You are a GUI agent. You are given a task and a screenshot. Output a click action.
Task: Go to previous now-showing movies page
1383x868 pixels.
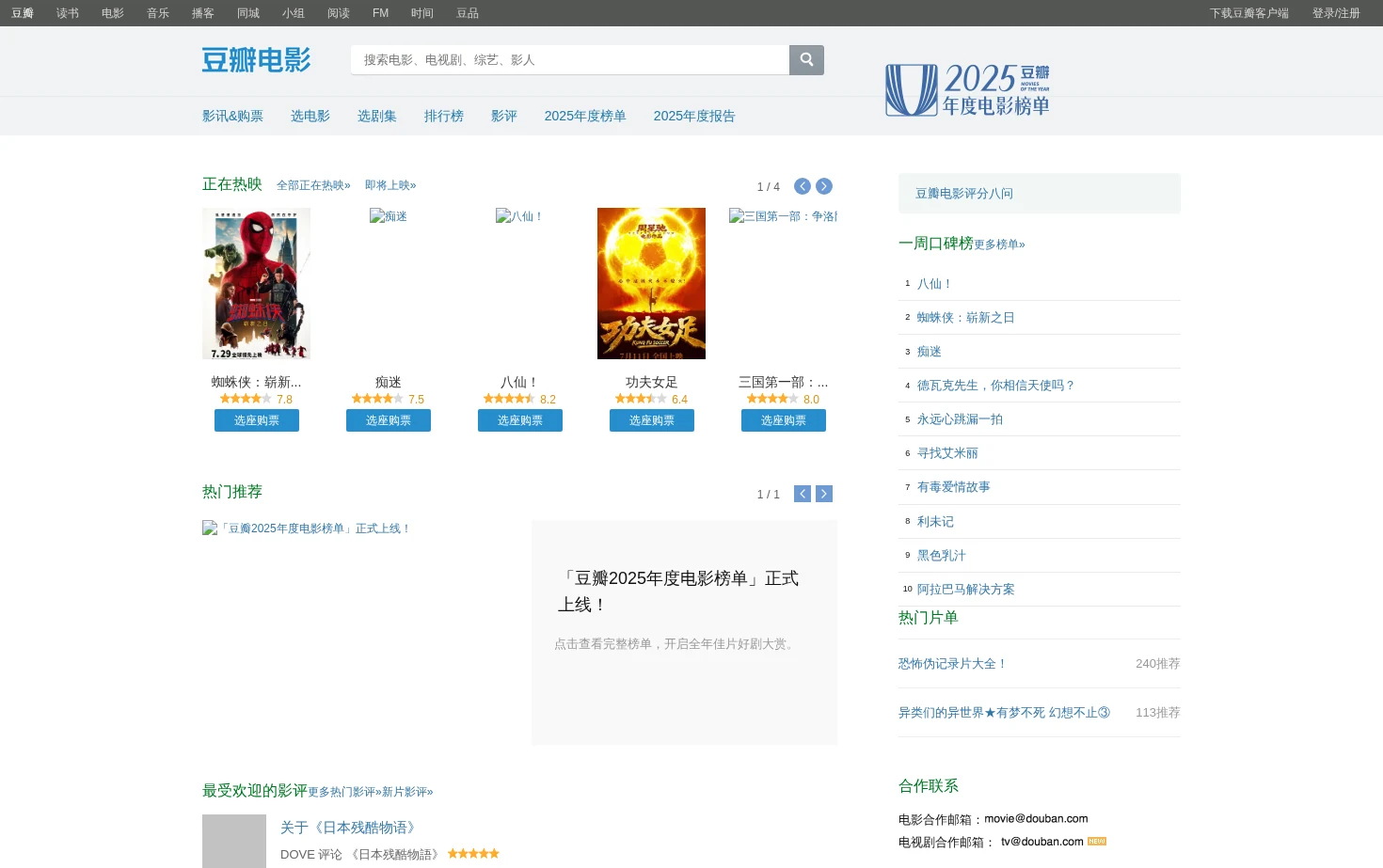point(803,186)
